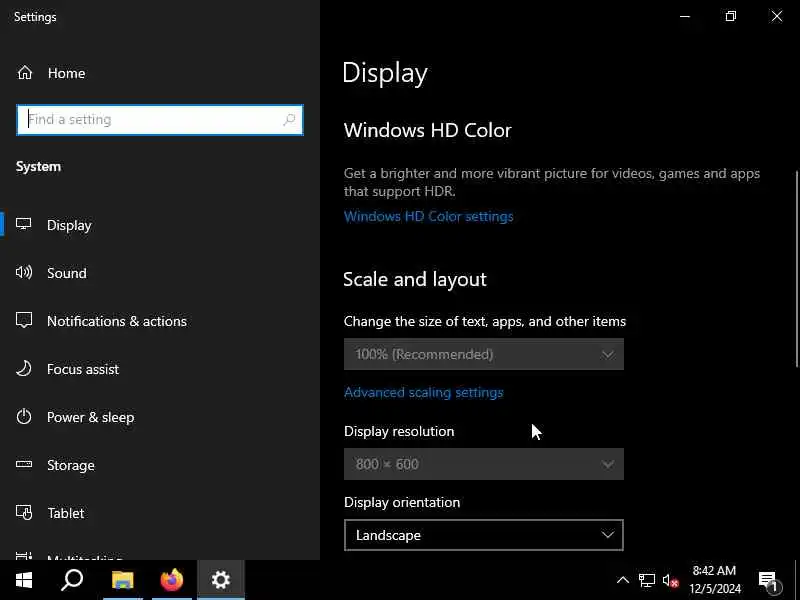This screenshot has width=800, height=600.
Task: Expand the Landscape orientation dropdown
Action: pyautogui.click(x=484, y=535)
